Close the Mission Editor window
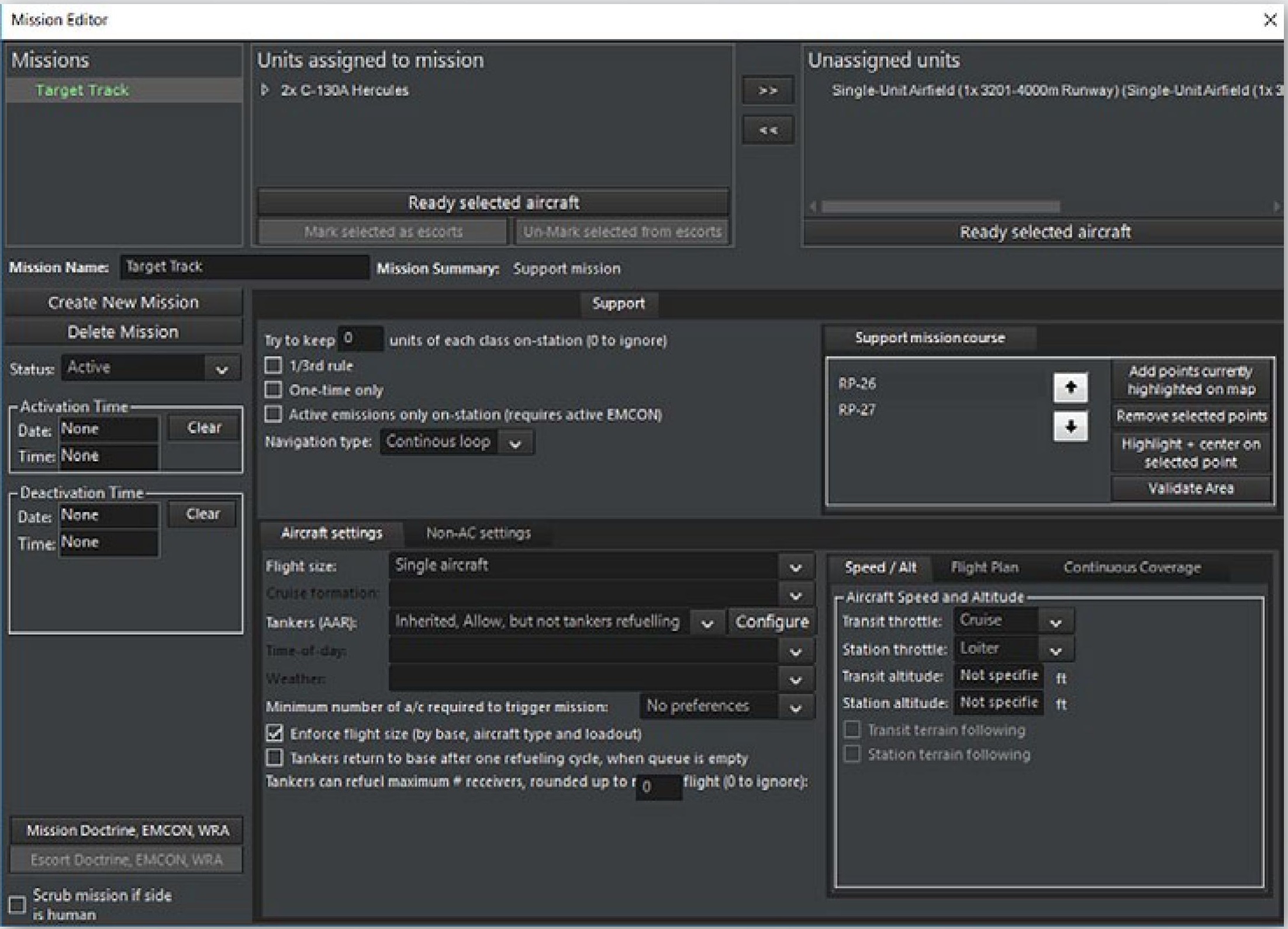Image resolution: width=1288 pixels, height=929 pixels. coord(1269,20)
